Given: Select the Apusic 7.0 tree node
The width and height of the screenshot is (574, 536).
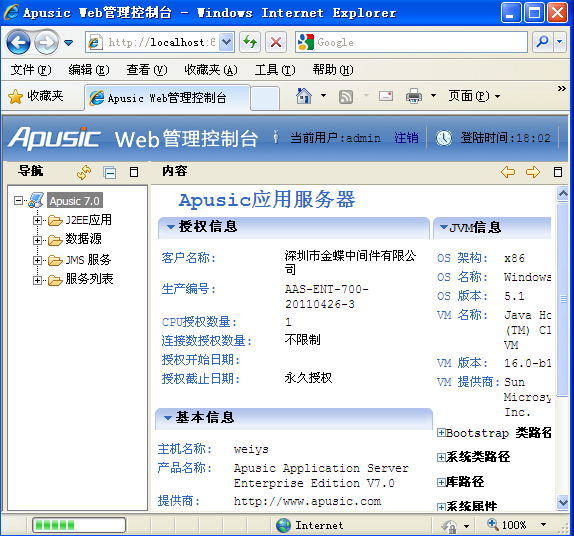Looking at the screenshot, I should point(75,201).
